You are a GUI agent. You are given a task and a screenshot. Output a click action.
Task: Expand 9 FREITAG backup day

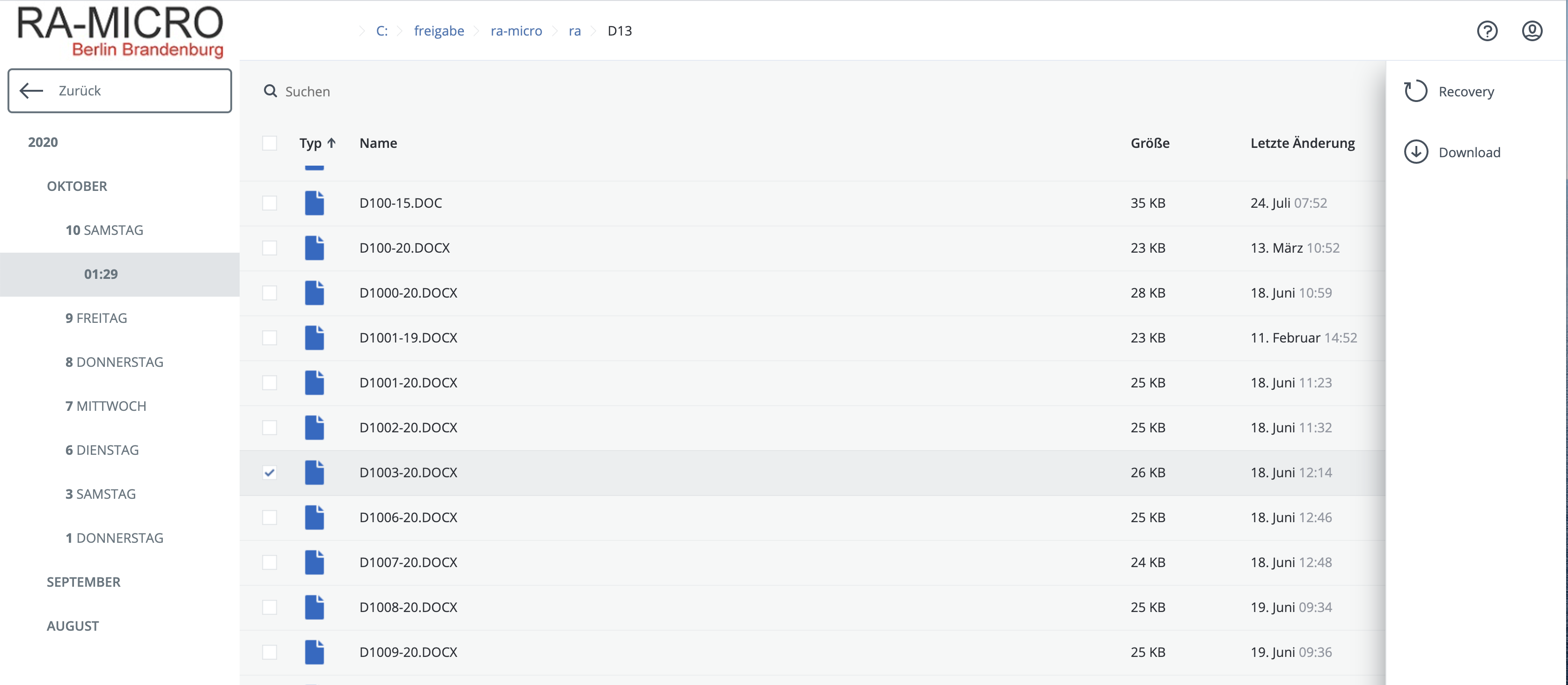[96, 318]
